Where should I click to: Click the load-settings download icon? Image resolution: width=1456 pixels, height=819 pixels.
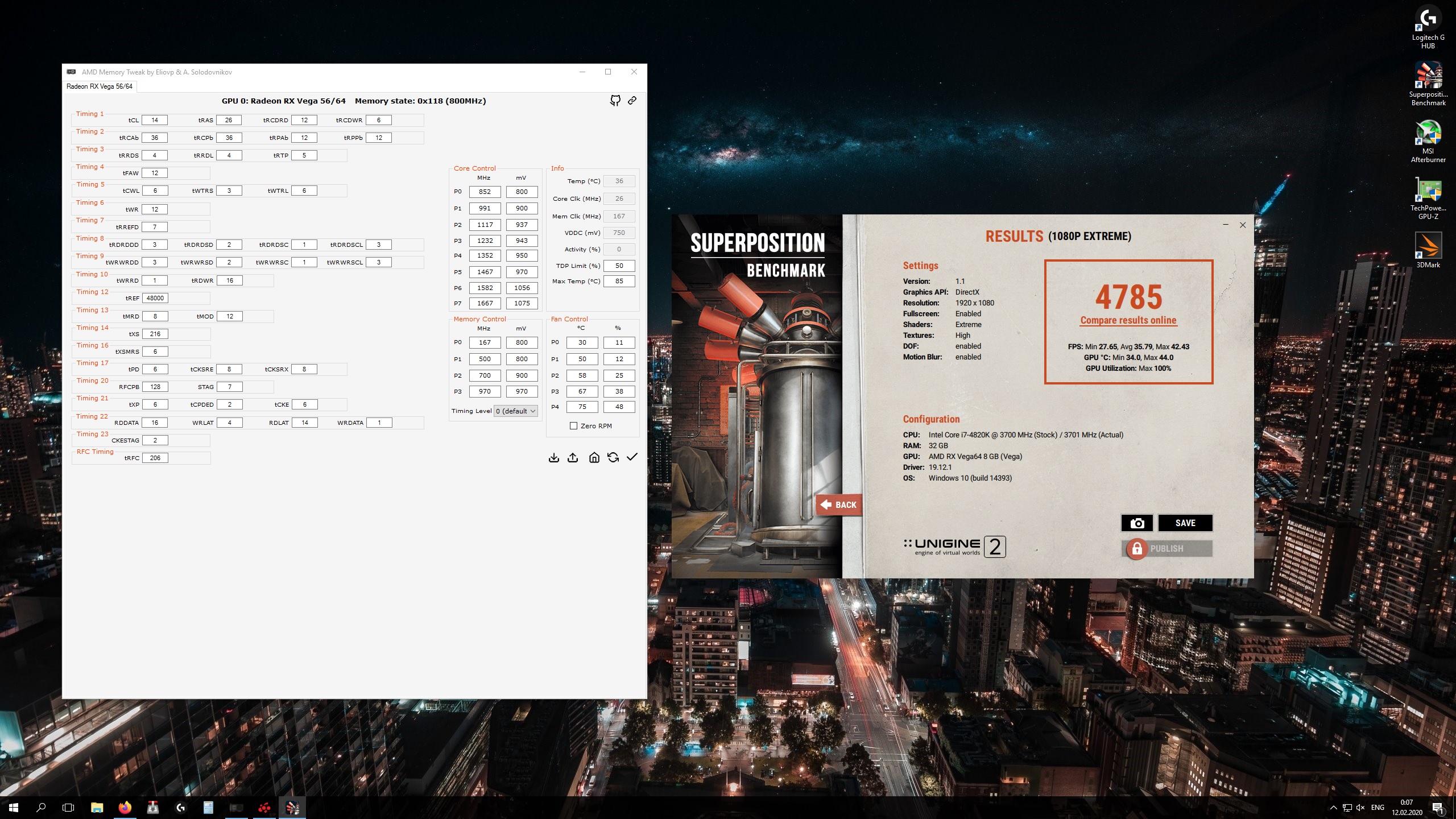tap(553, 458)
